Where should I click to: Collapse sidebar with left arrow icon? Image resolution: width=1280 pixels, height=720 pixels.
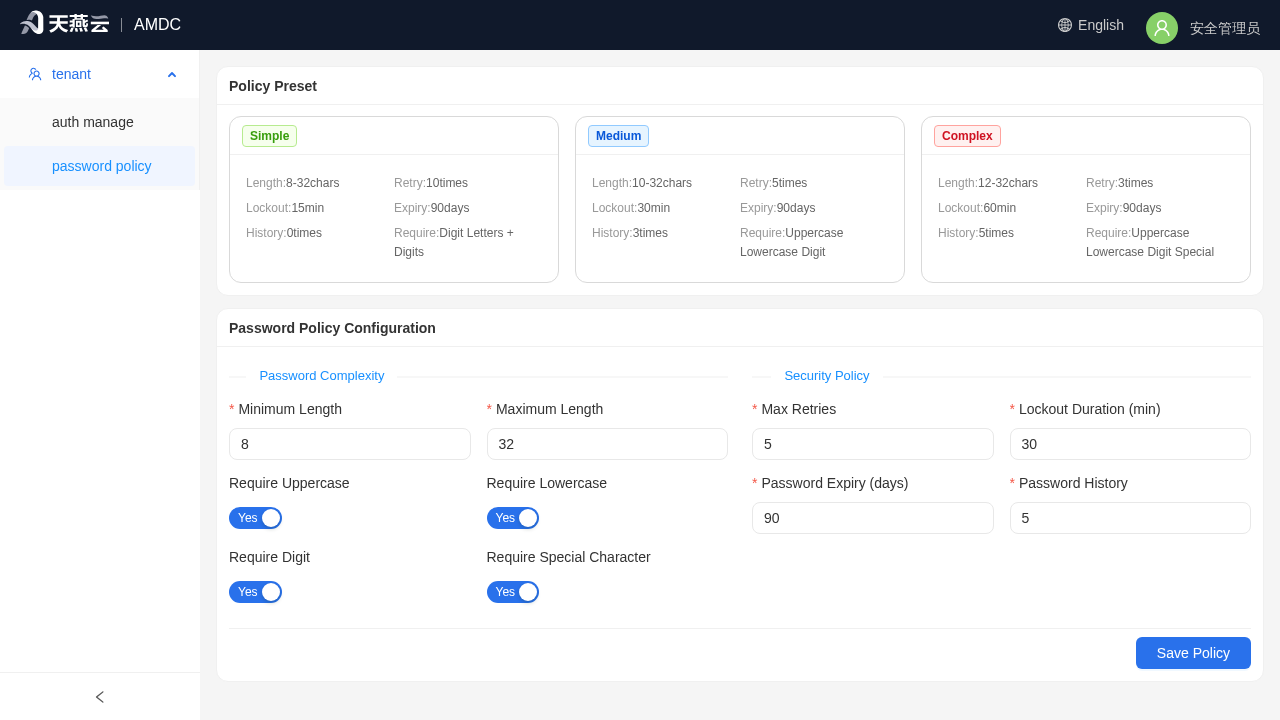click(100, 697)
